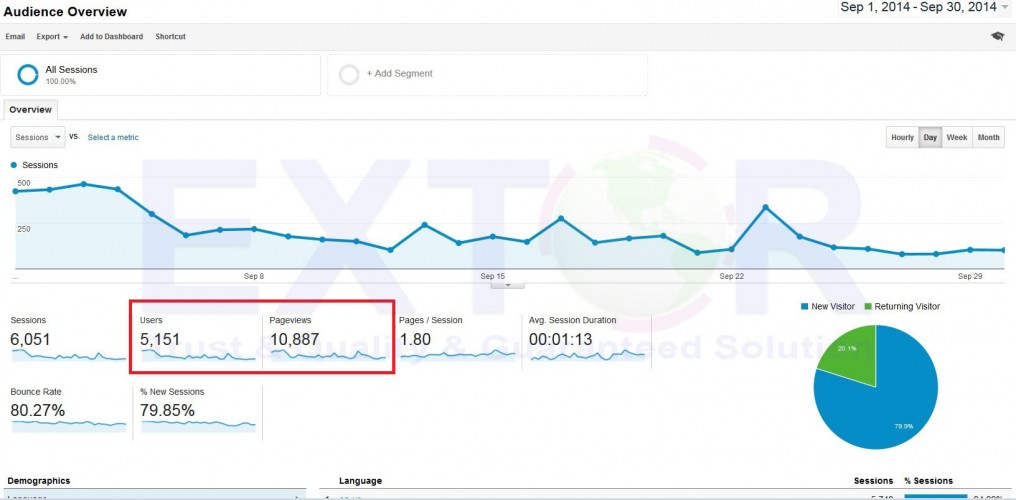Open the Sessions metric dropdown
The width and height of the screenshot is (1016, 500).
coord(38,137)
